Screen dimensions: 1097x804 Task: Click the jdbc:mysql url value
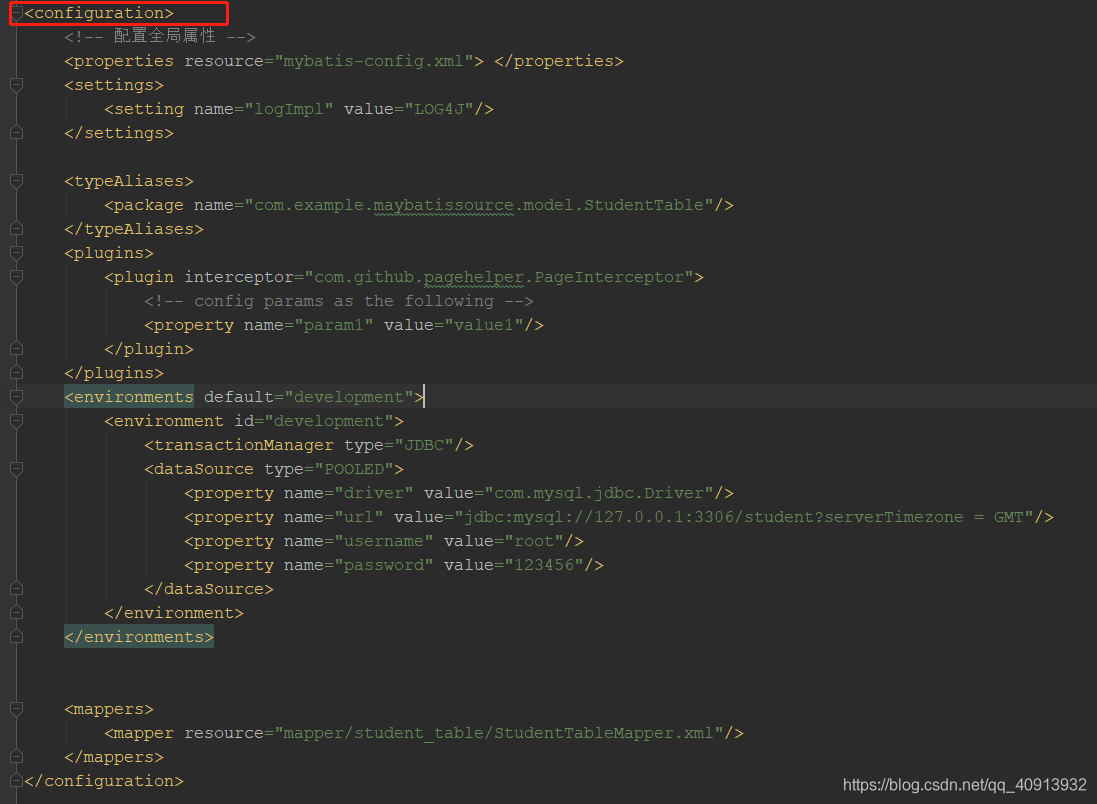pos(744,517)
